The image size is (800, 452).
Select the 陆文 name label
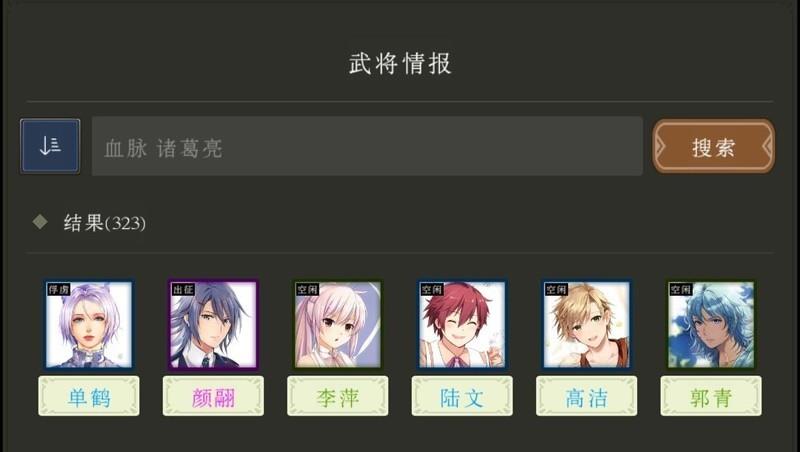[462, 396]
